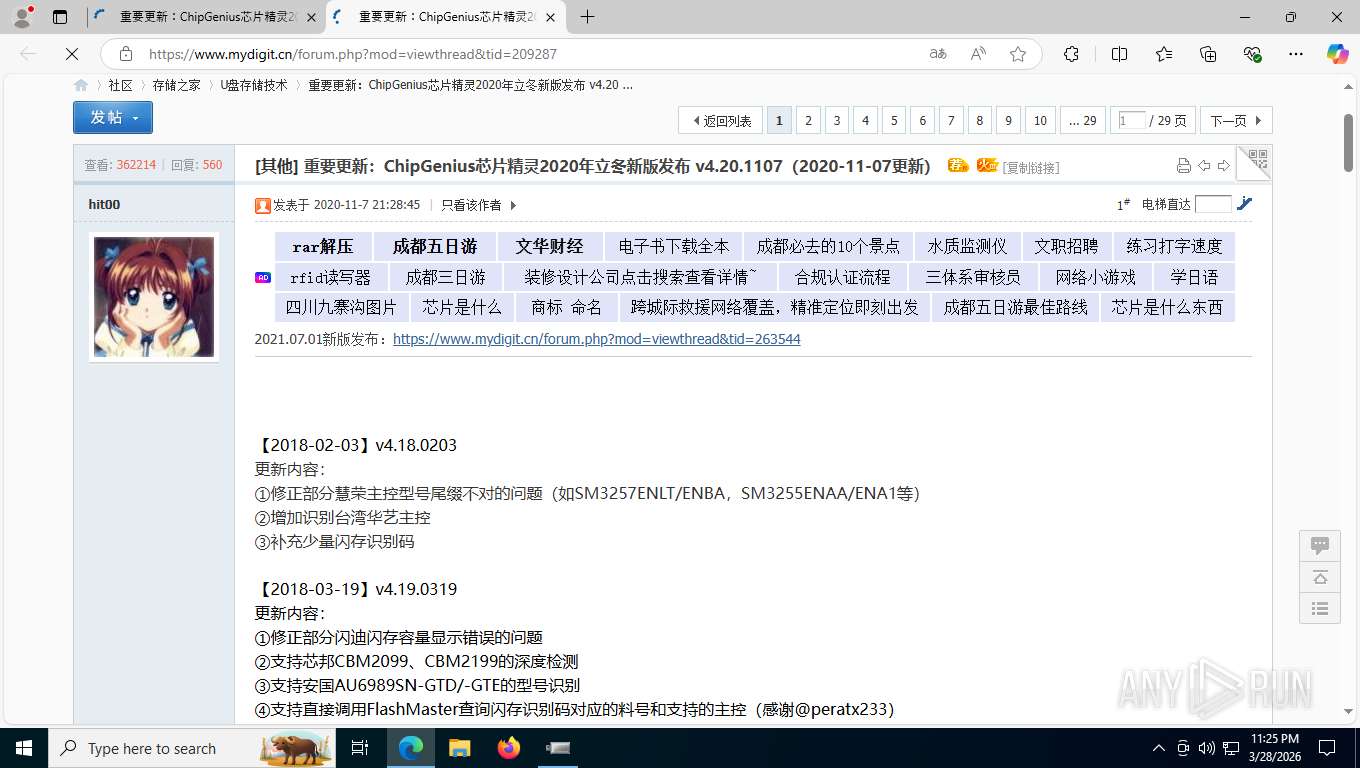Open Task View on the taskbar

pos(360,748)
